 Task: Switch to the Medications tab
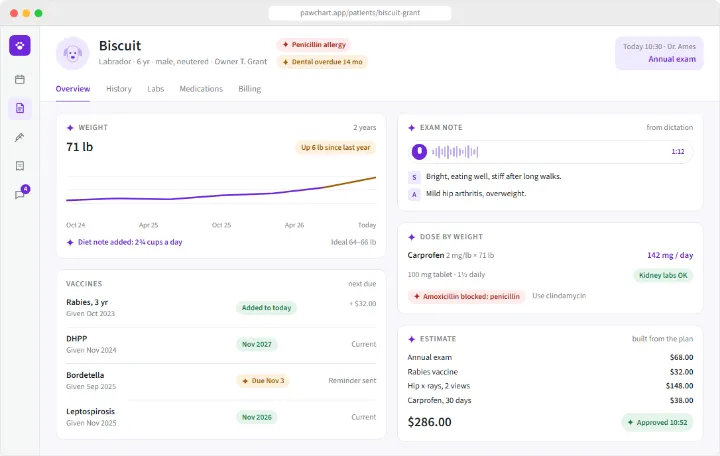201,89
